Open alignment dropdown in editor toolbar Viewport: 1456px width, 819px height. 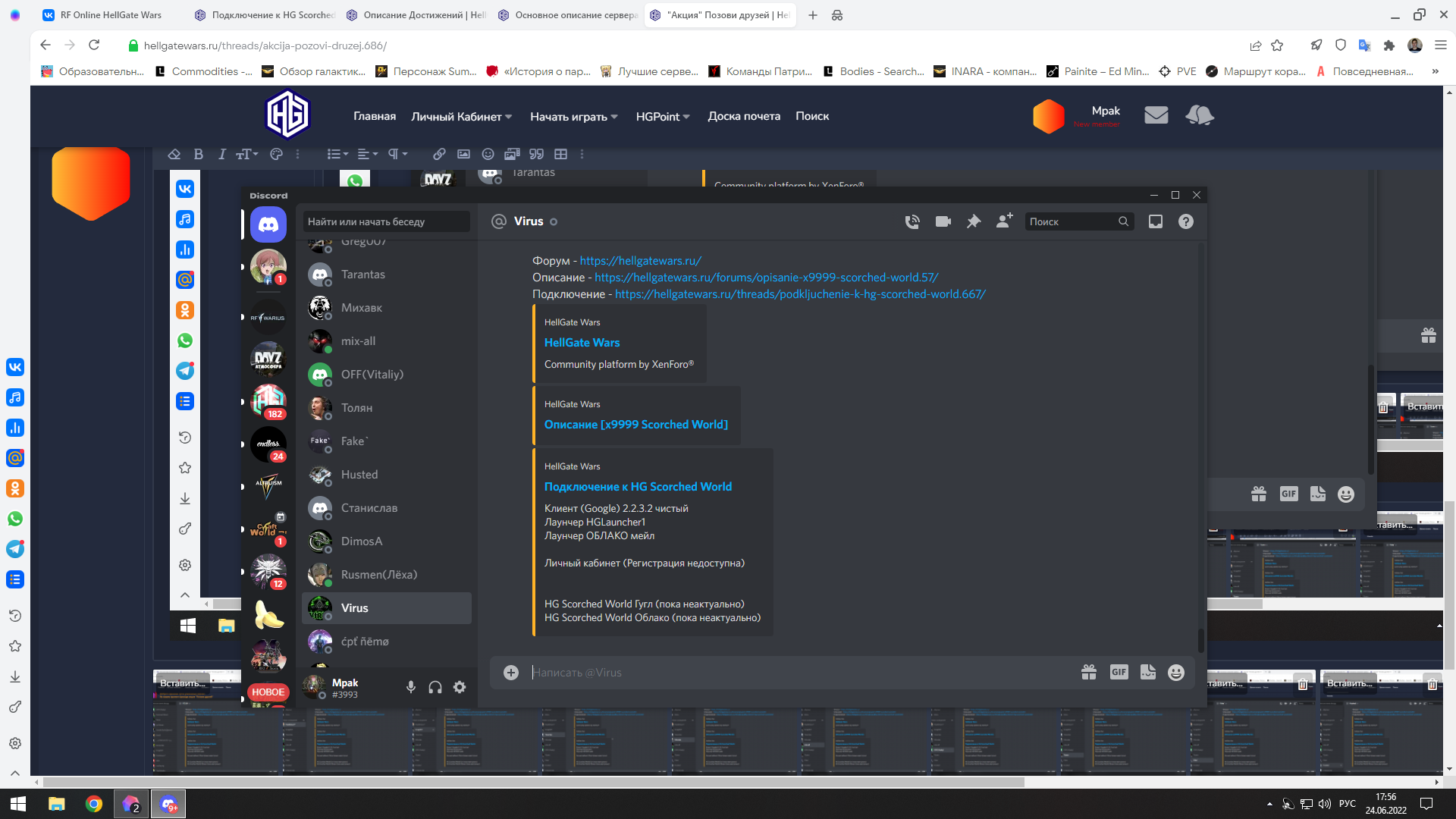[368, 154]
